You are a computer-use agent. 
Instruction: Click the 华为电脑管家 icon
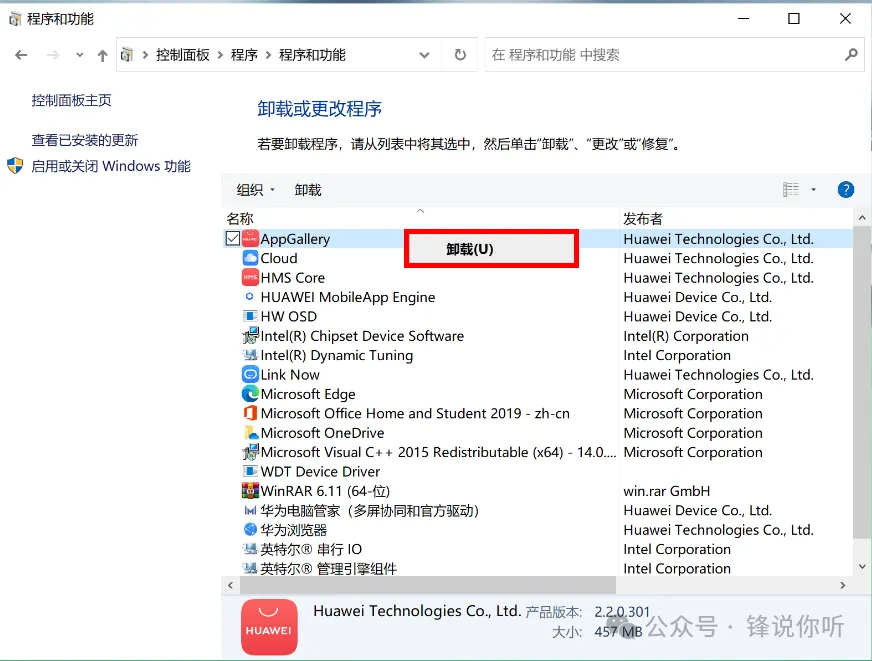click(x=250, y=510)
